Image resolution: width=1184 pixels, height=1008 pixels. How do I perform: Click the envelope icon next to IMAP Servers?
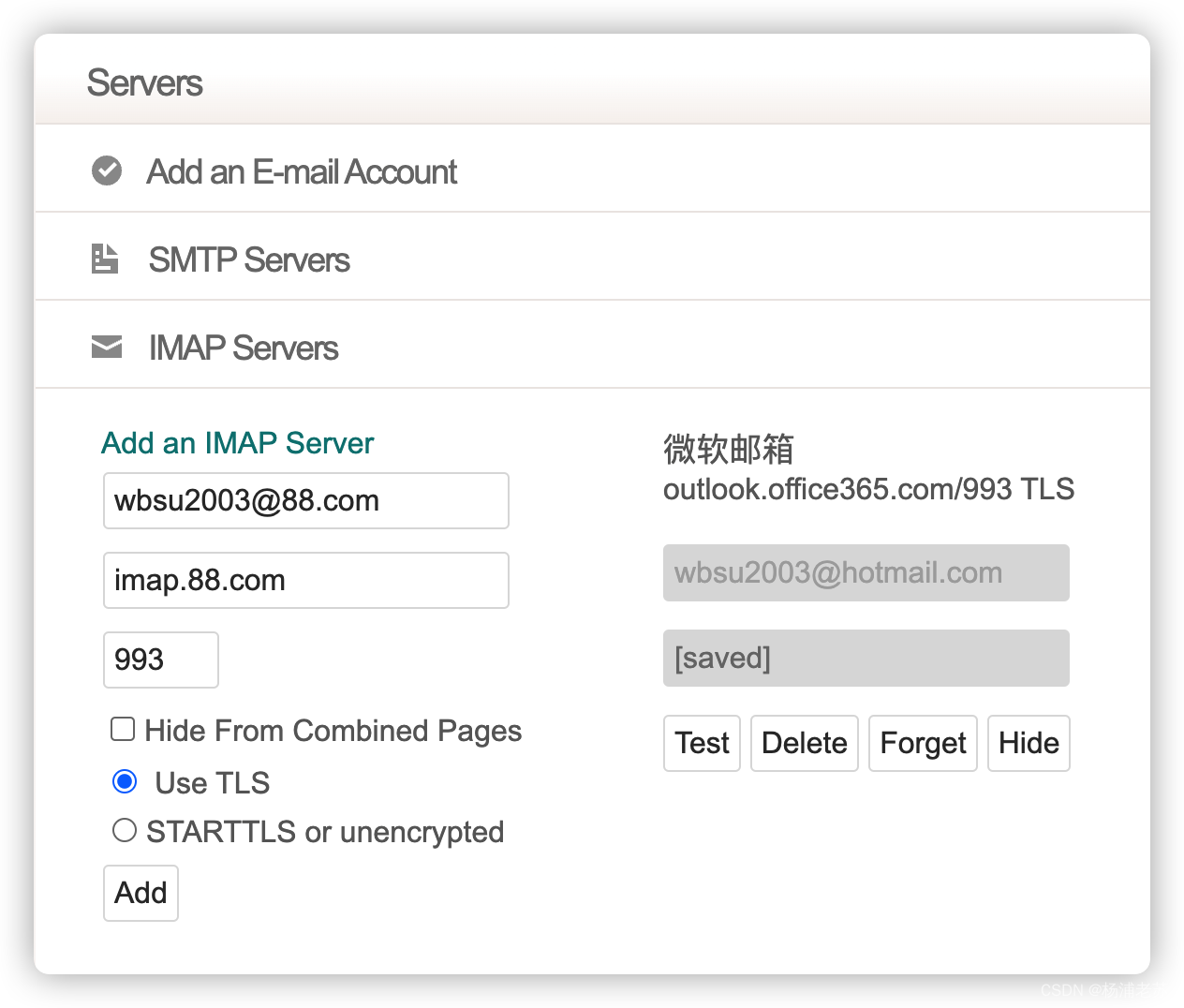pyautogui.click(x=107, y=347)
